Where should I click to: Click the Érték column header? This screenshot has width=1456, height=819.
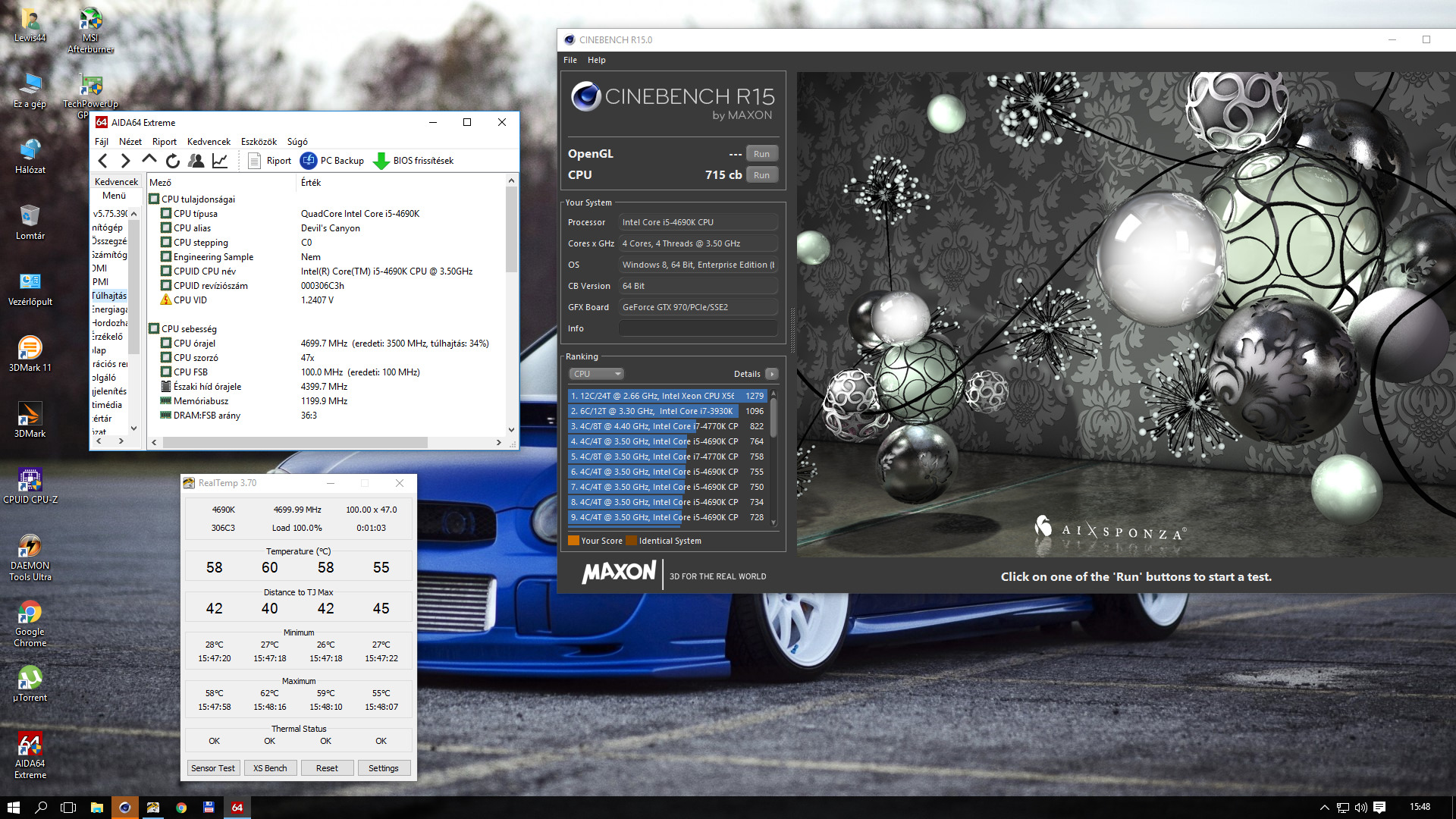(x=400, y=183)
